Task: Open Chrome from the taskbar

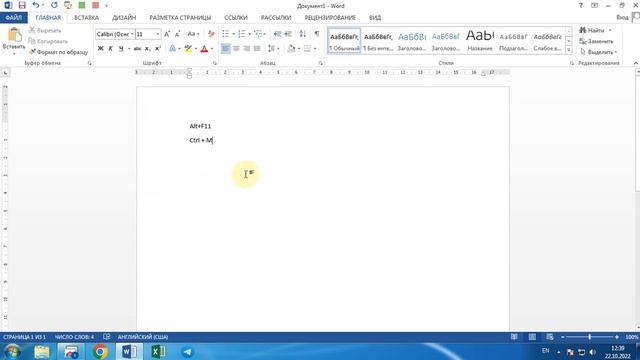Action: coord(100,352)
